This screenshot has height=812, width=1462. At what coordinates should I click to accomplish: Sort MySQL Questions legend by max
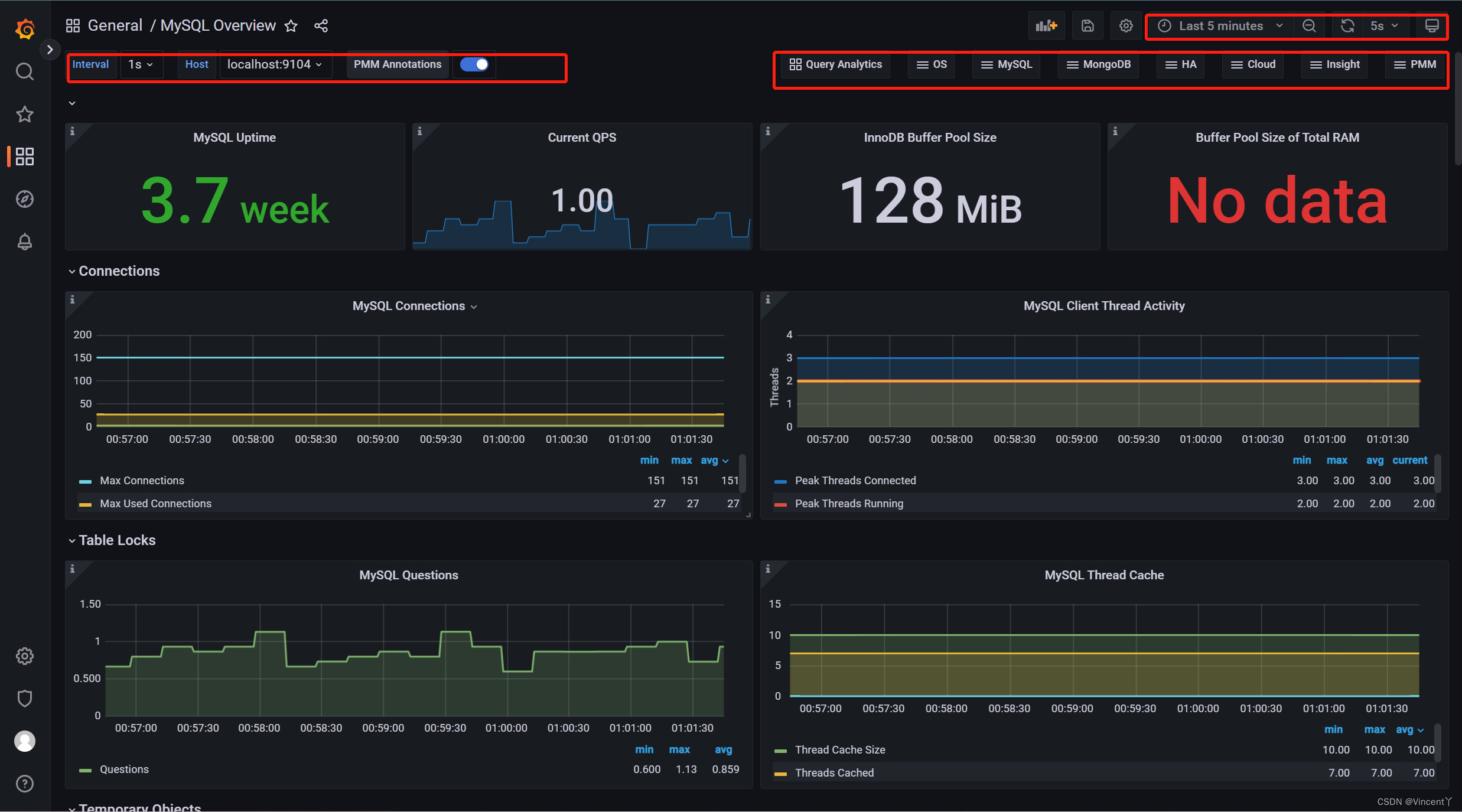click(679, 749)
